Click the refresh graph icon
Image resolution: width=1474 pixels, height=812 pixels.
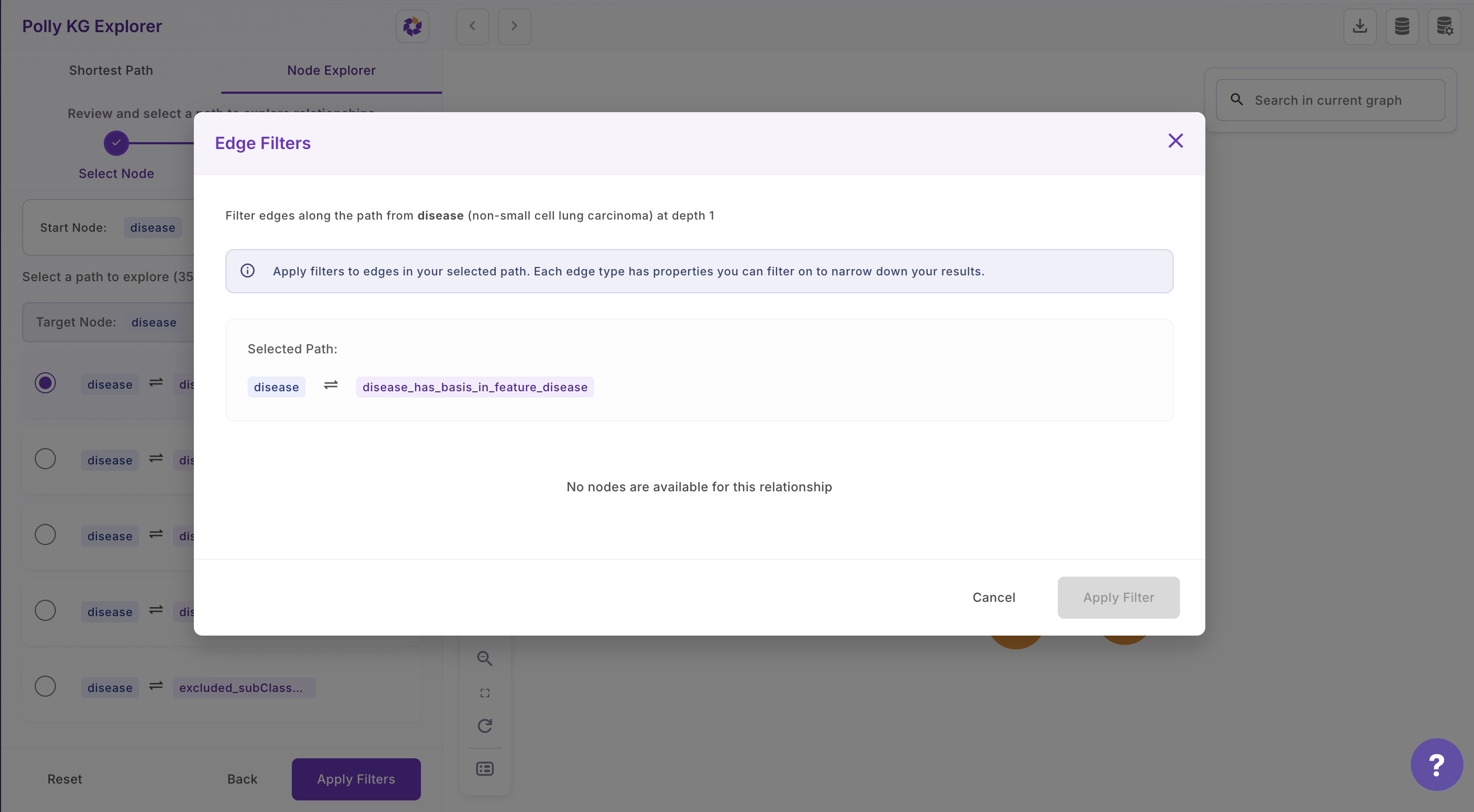point(485,726)
